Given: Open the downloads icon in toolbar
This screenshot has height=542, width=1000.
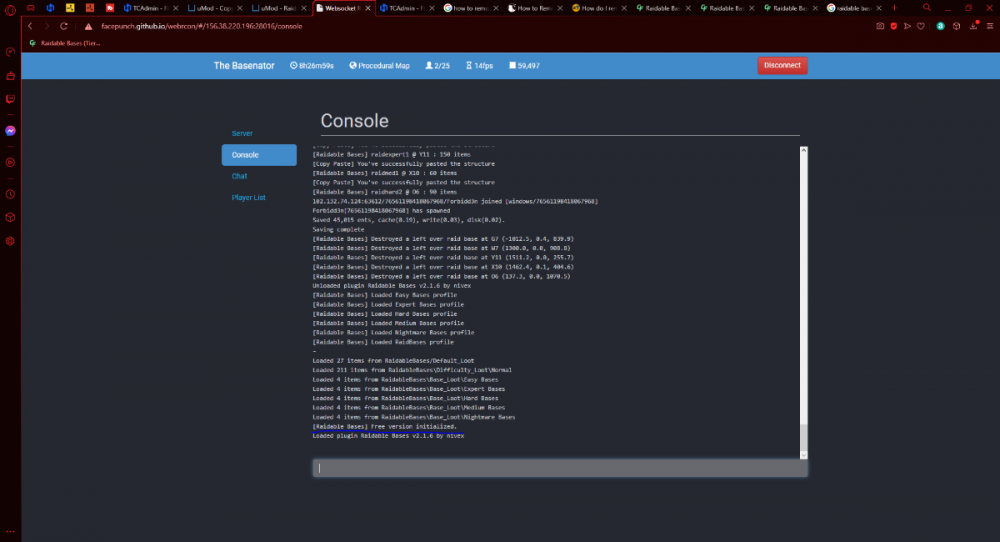Looking at the screenshot, I should point(973,26).
